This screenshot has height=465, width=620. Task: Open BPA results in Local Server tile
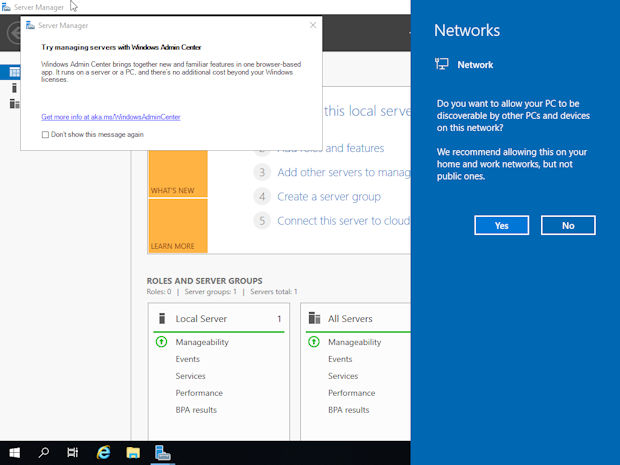(196, 410)
